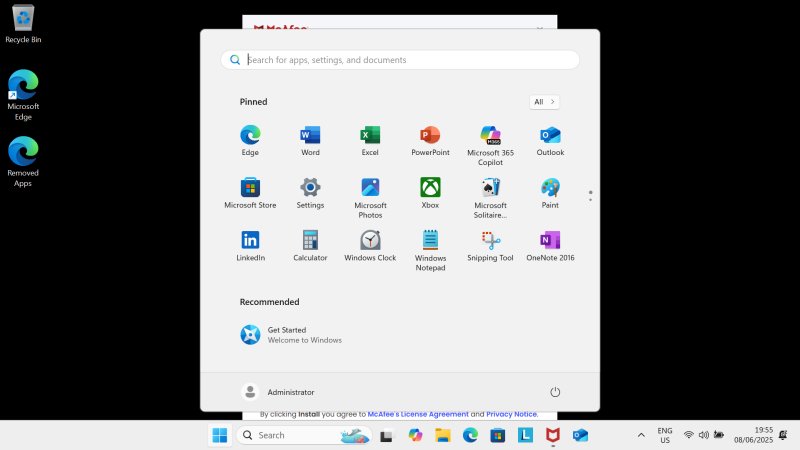Image resolution: width=800 pixels, height=450 pixels.
Task: Launch OneNote 2016
Action: [550, 246]
